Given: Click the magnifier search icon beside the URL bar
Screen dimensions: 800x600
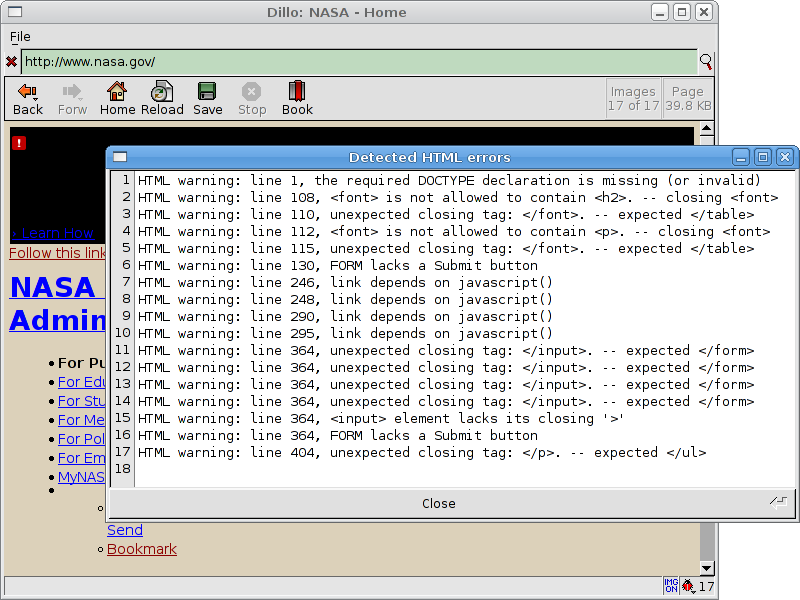Looking at the screenshot, I should [x=706, y=62].
